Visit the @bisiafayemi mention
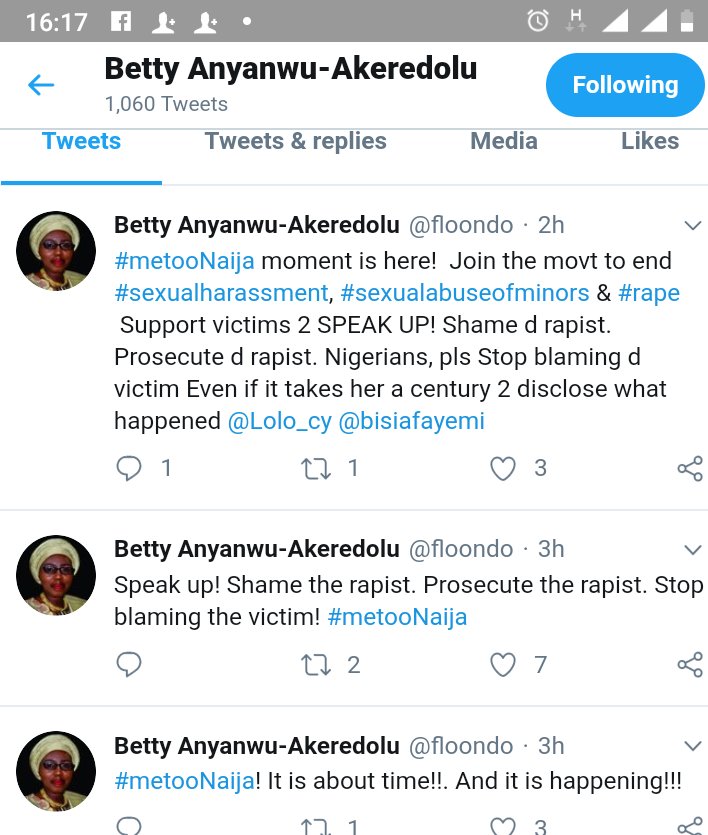This screenshot has height=835, width=708. [x=412, y=421]
